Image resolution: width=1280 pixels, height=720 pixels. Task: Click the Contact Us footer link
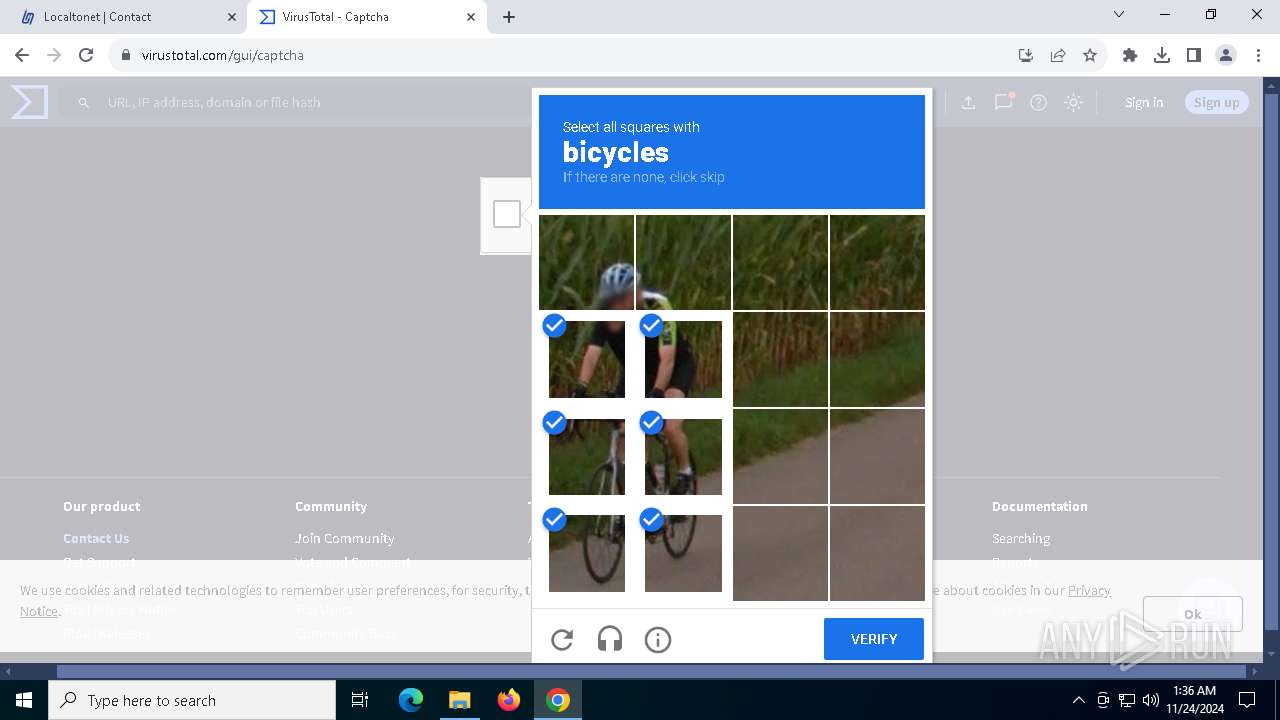[x=96, y=538]
